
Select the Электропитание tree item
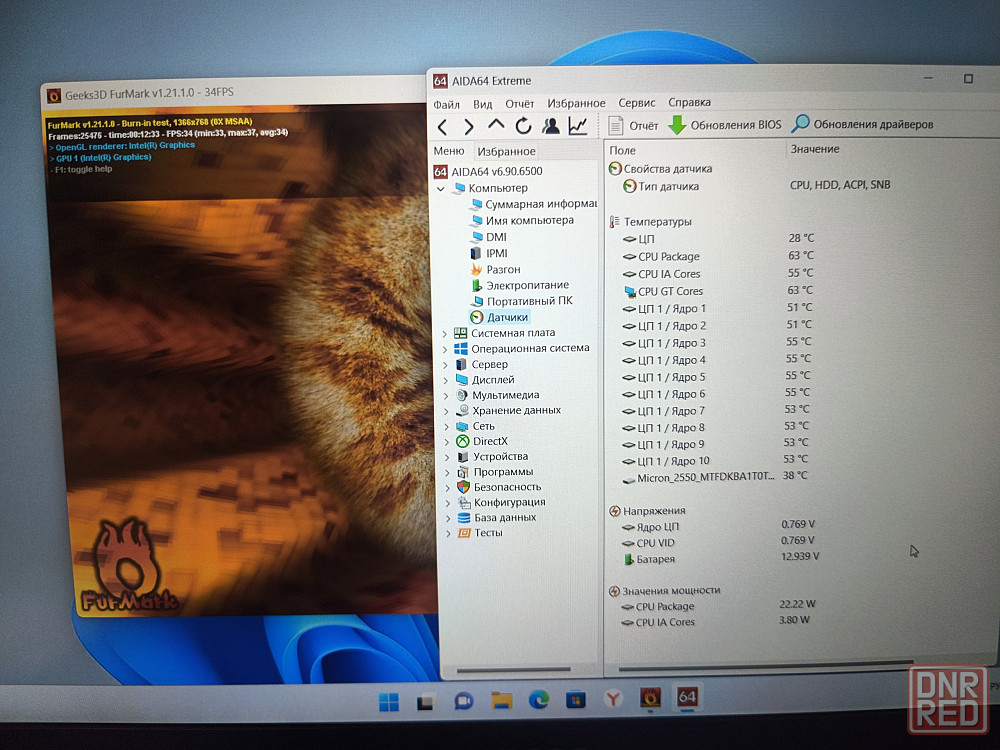(x=520, y=285)
